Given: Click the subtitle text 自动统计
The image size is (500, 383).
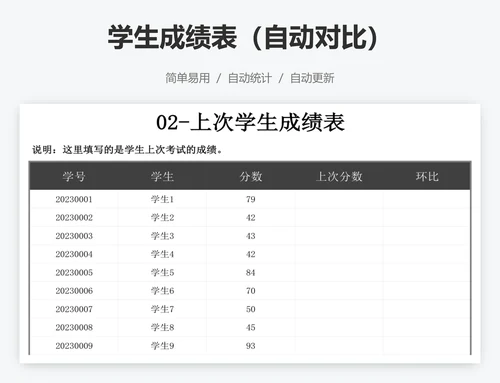Looking at the screenshot, I should 250,78.
